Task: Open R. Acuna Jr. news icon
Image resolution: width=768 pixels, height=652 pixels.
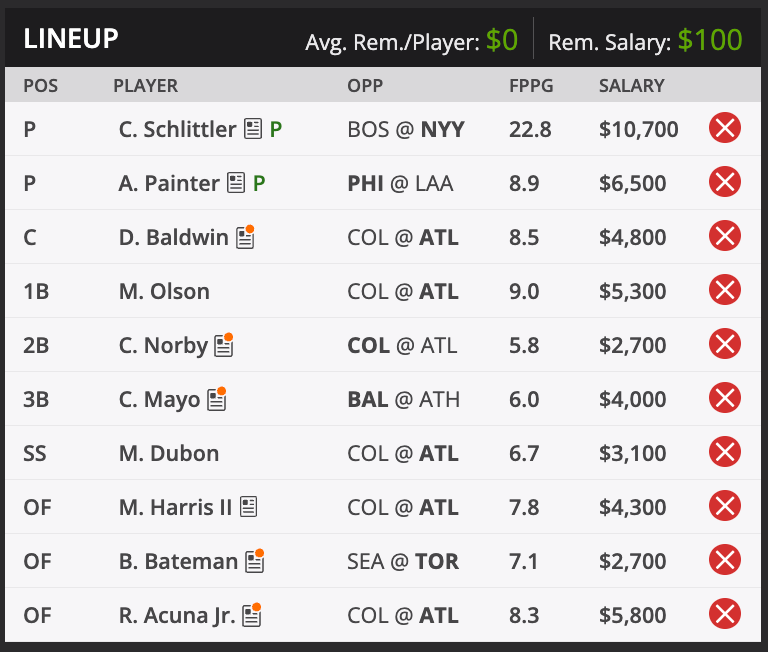Action: tap(252, 615)
